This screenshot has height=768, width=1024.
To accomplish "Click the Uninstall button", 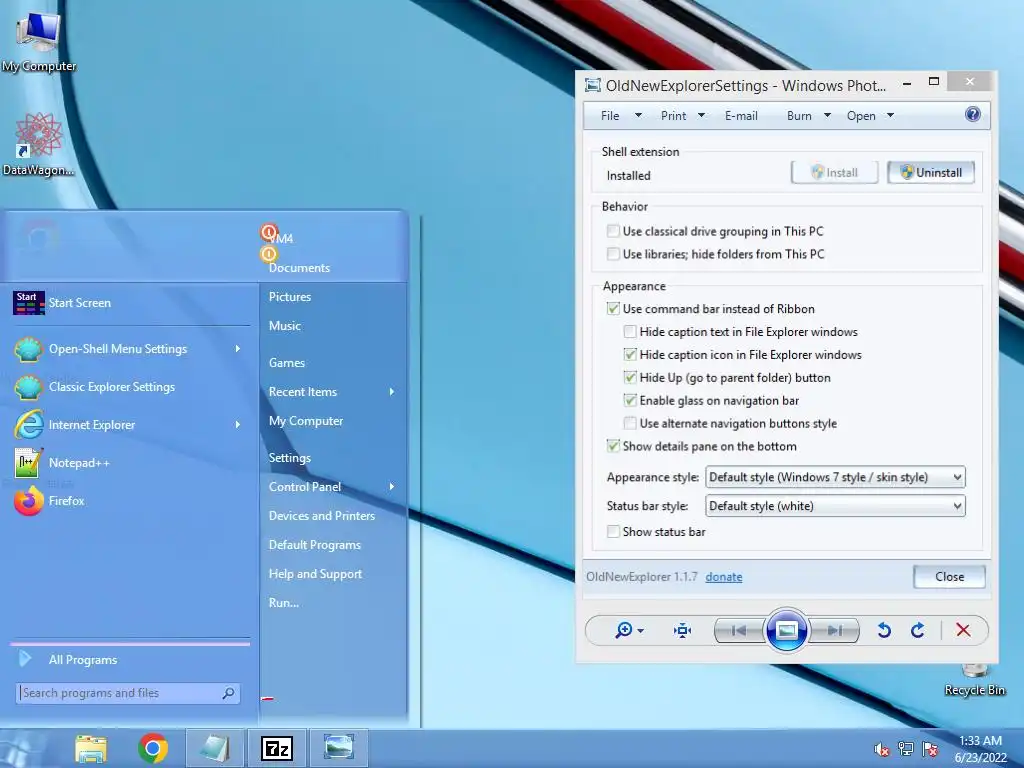I will tap(931, 172).
